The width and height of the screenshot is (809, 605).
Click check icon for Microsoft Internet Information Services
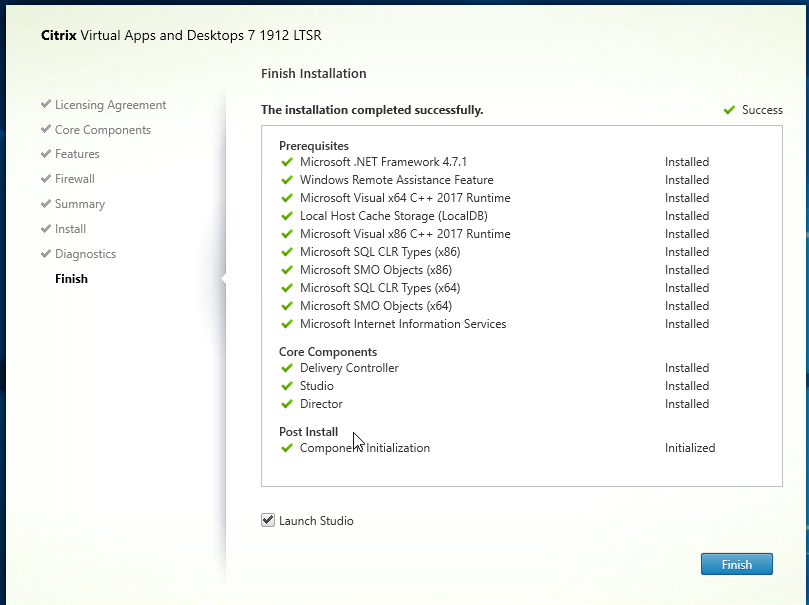287,324
